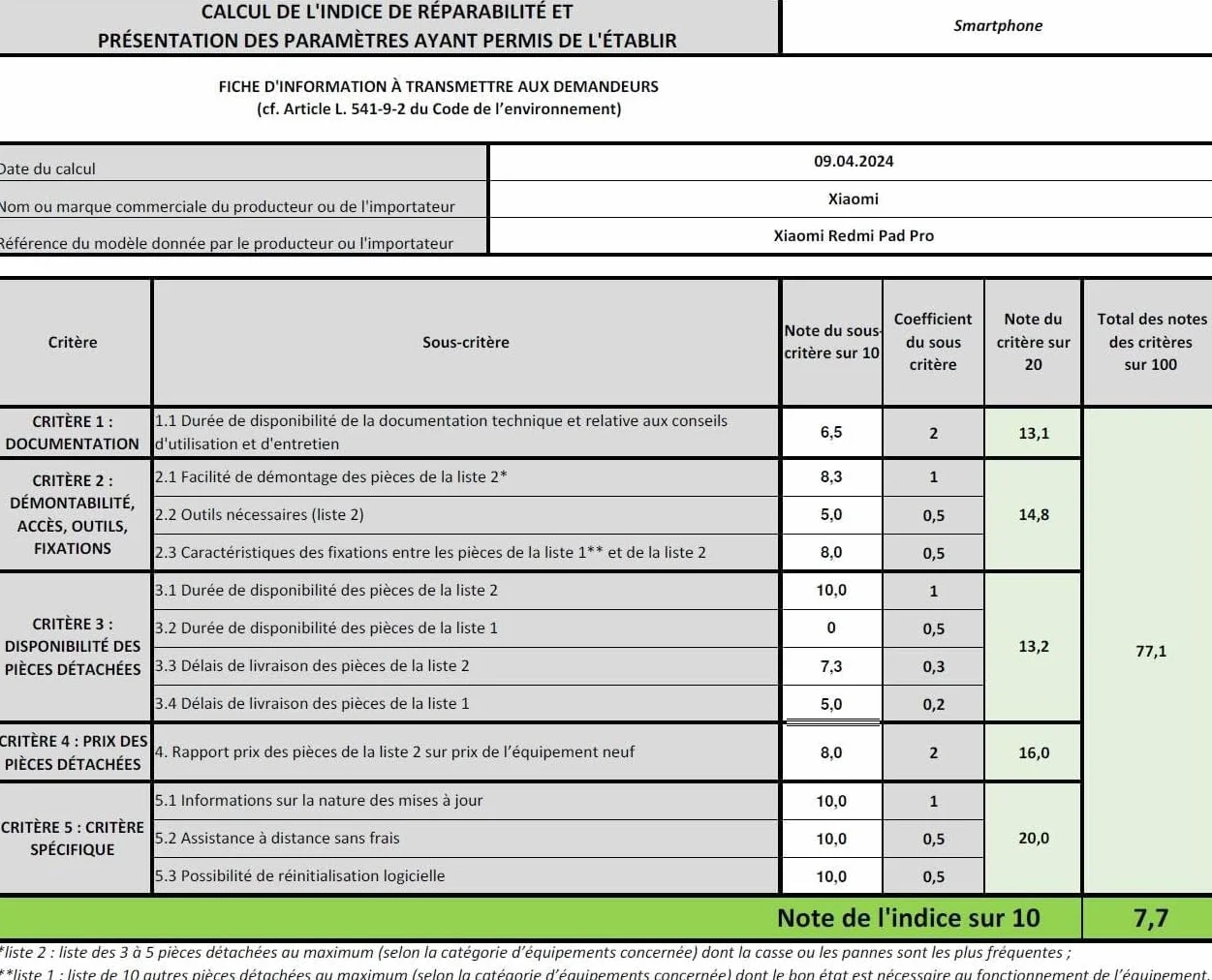The height and width of the screenshot is (980, 1212).
Task: Click the Smartphone category cell
Action: (x=997, y=26)
